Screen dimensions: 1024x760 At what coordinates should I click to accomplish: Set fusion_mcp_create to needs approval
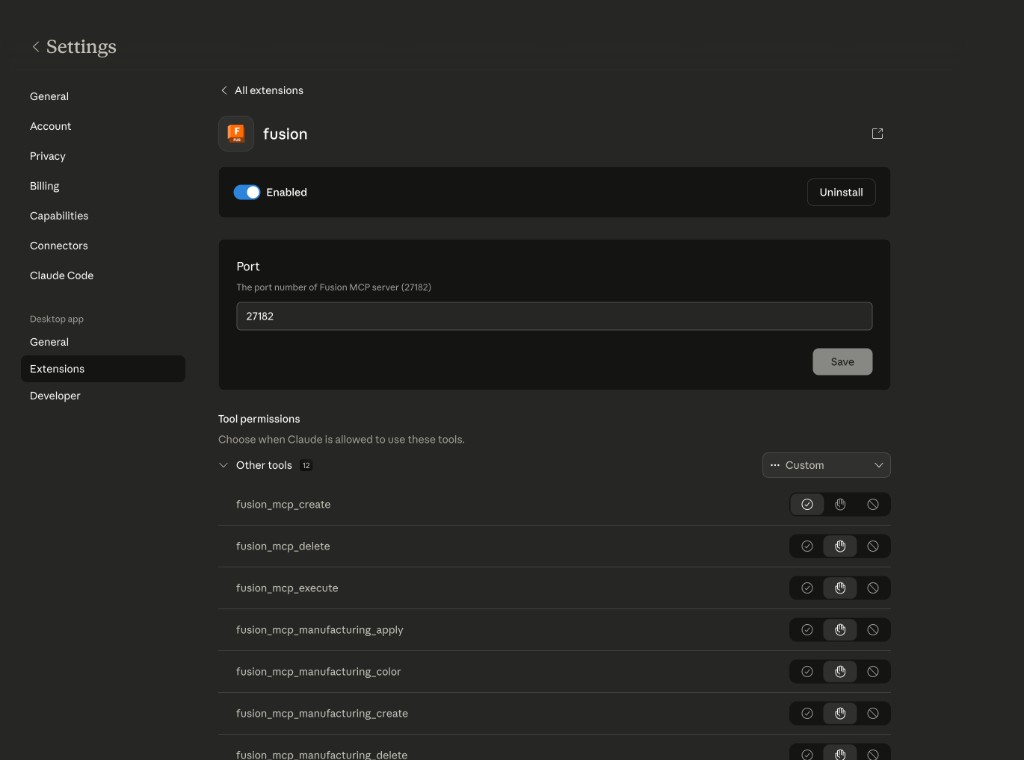(840, 504)
